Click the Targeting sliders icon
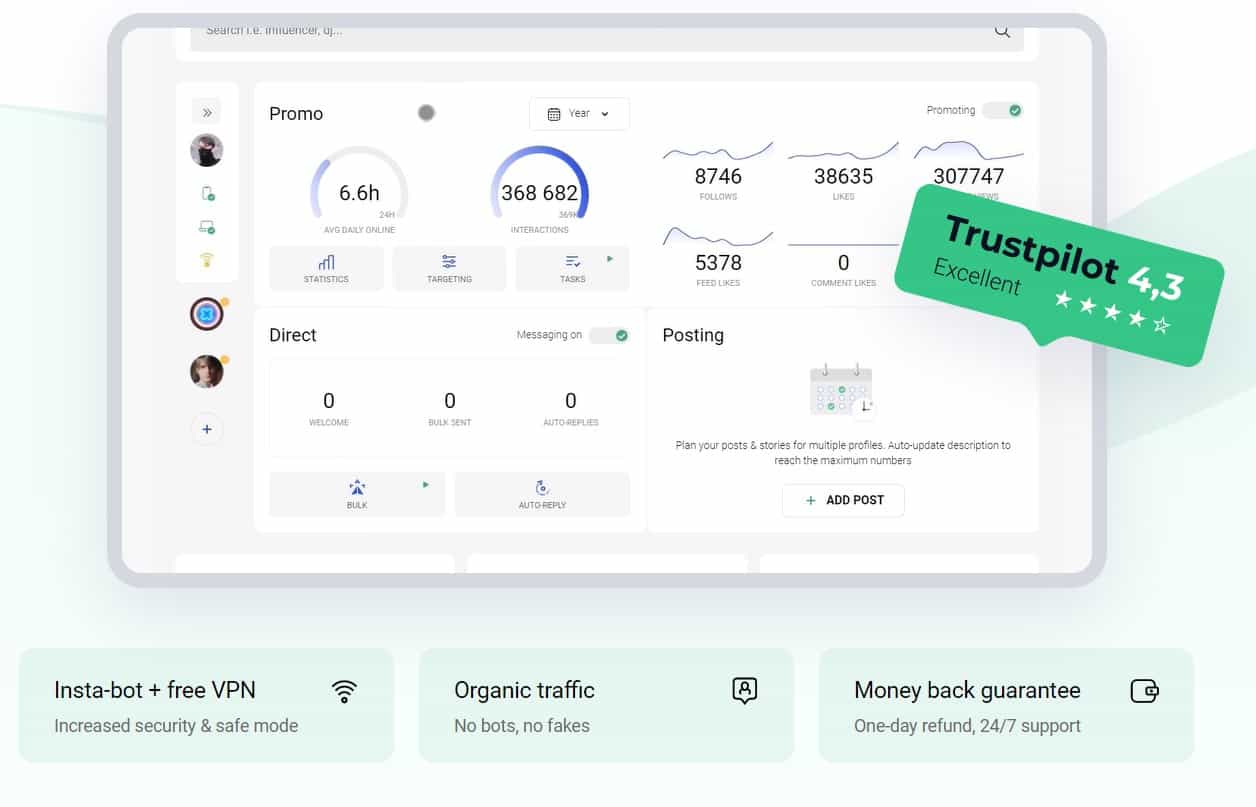Viewport: 1256px width, 807px height. tap(449, 262)
